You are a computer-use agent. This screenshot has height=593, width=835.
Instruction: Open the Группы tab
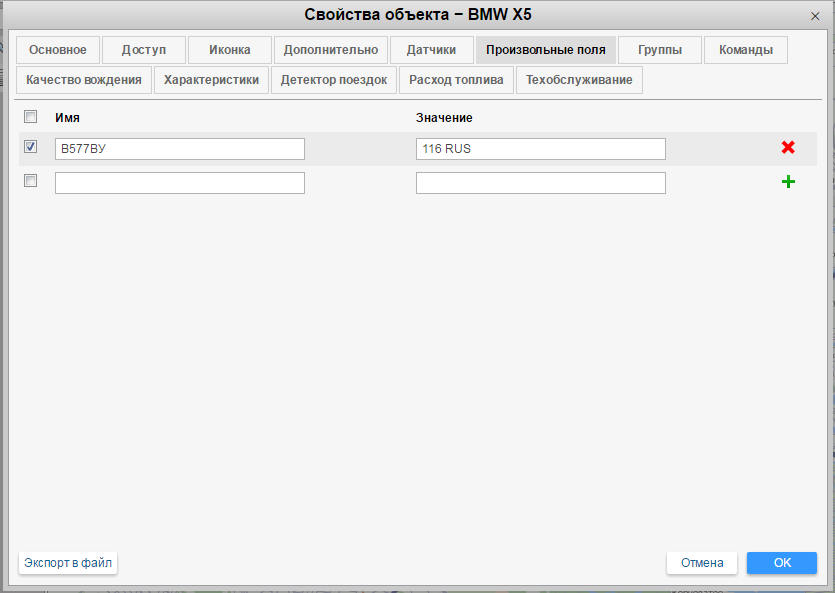(x=660, y=50)
